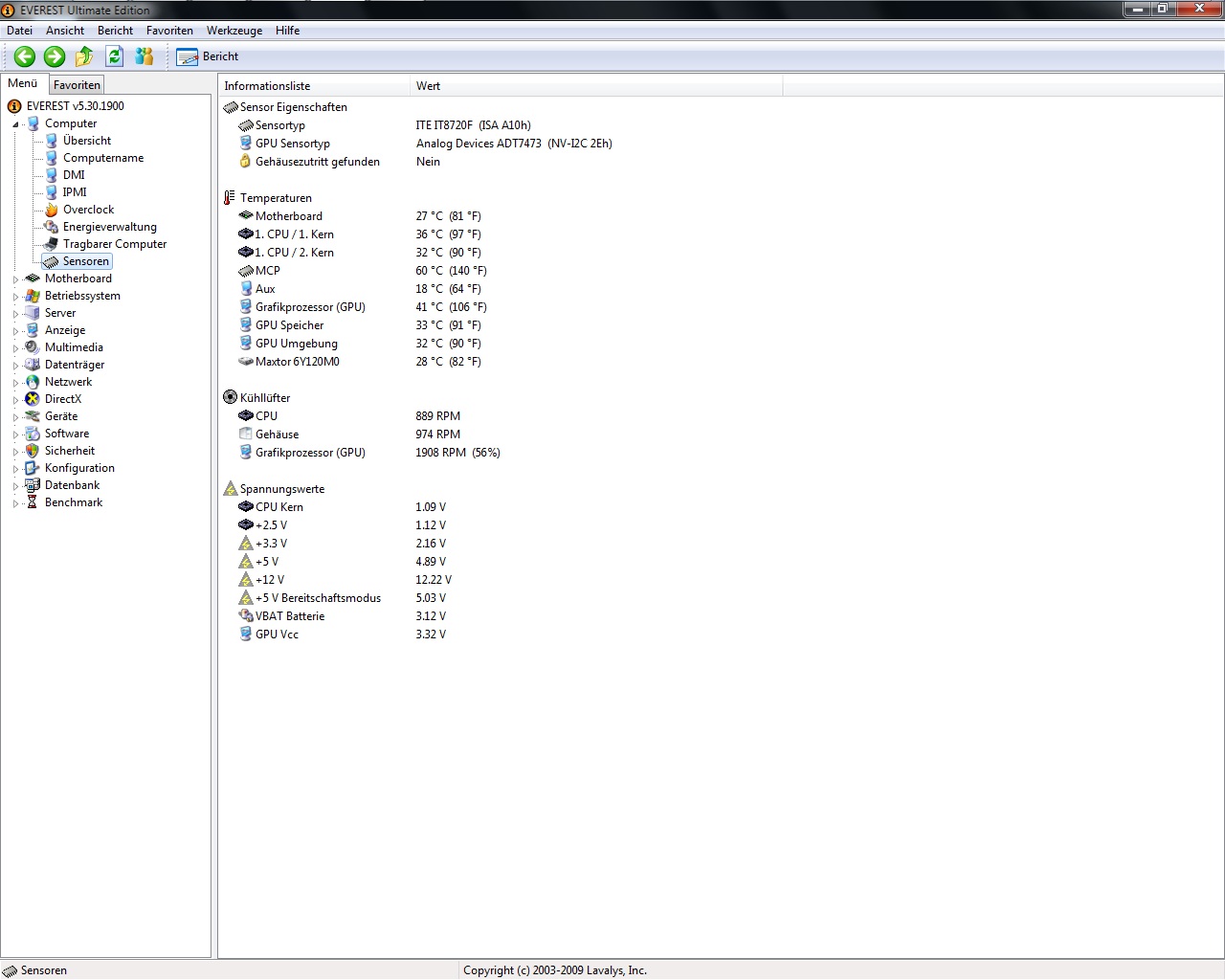This screenshot has height=980, width=1225.
Task: Click the Server icon in the tree
Action: point(33,313)
